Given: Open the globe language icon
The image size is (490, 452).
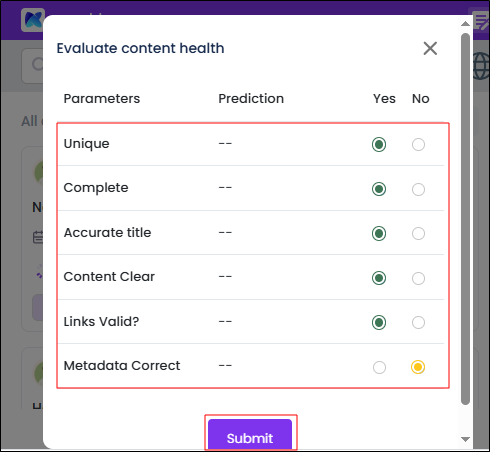Looking at the screenshot, I should [481, 66].
